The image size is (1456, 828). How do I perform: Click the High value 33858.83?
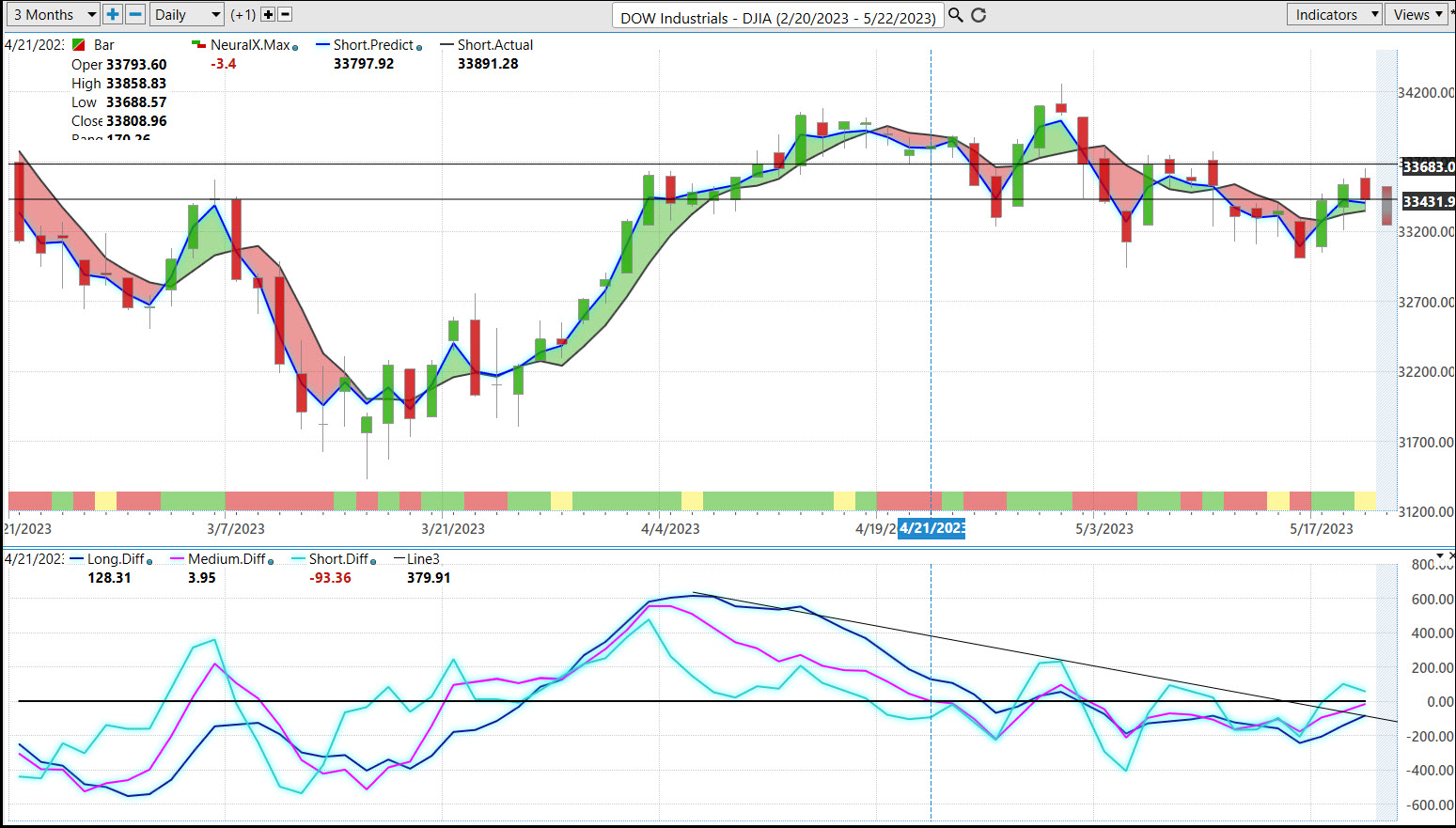coord(136,84)
